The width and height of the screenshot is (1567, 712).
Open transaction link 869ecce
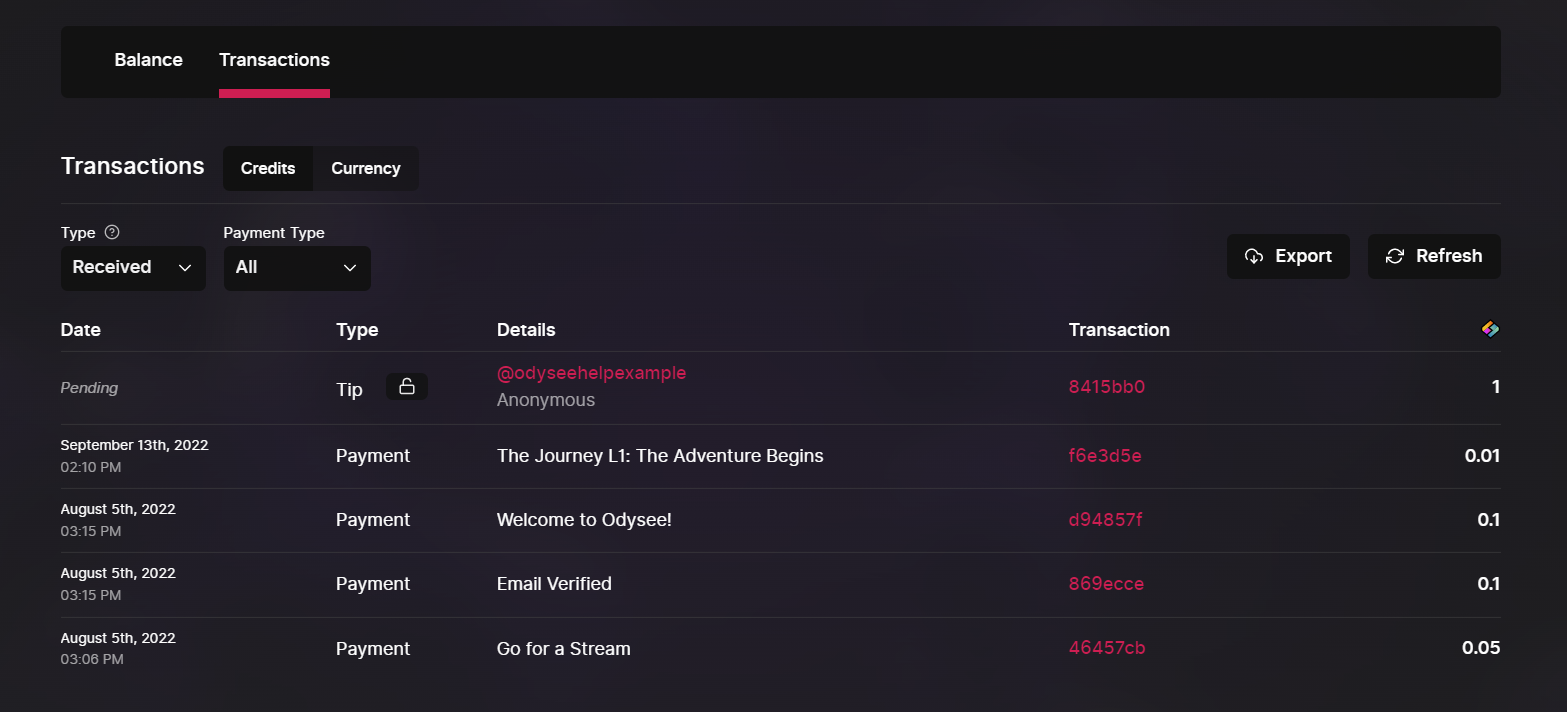[1106, 584]
